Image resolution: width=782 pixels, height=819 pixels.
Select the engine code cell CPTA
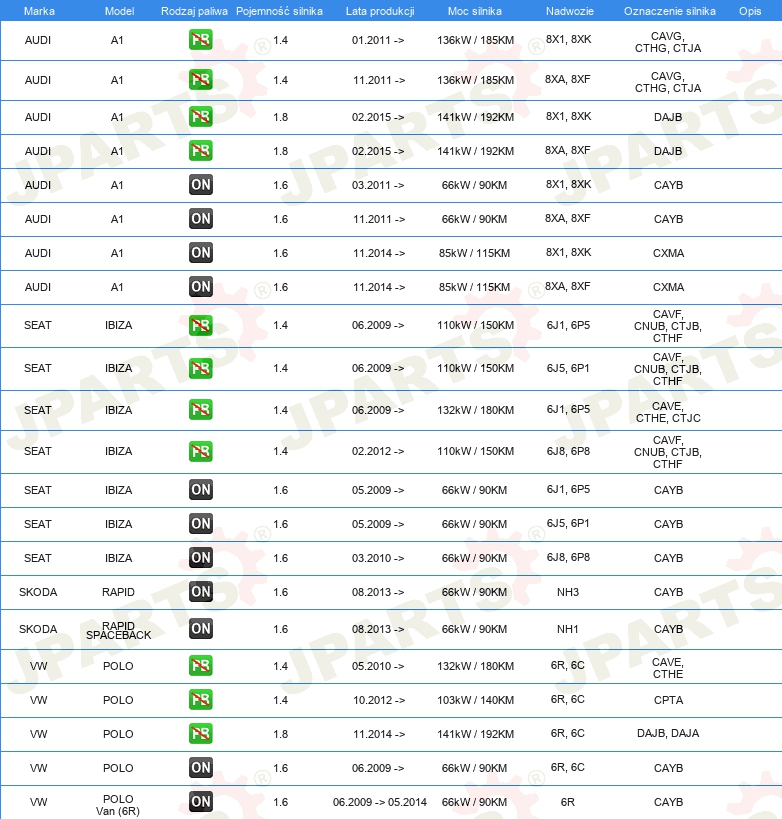coord(668,700)
